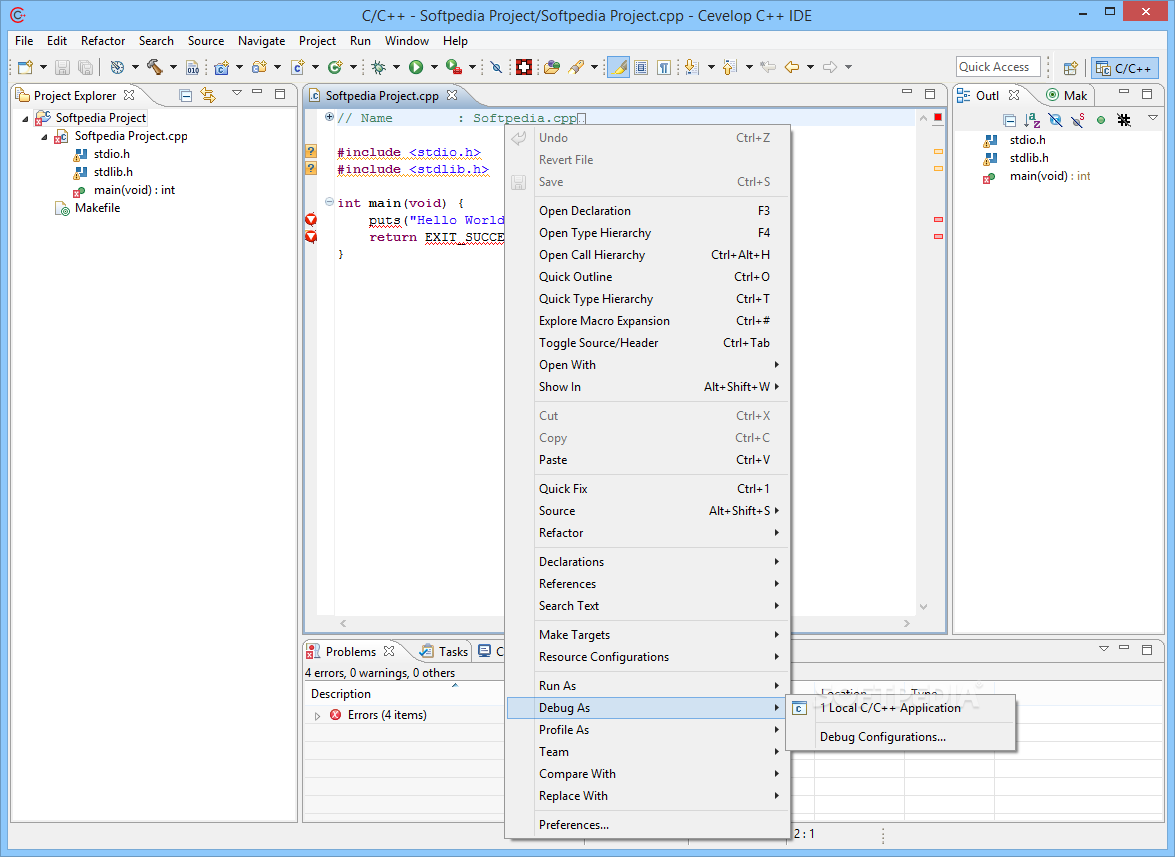The width and height of the screenshot is (1175, 857).
Task: Open the Run button dropdown arrow
Action: (434, 67)
